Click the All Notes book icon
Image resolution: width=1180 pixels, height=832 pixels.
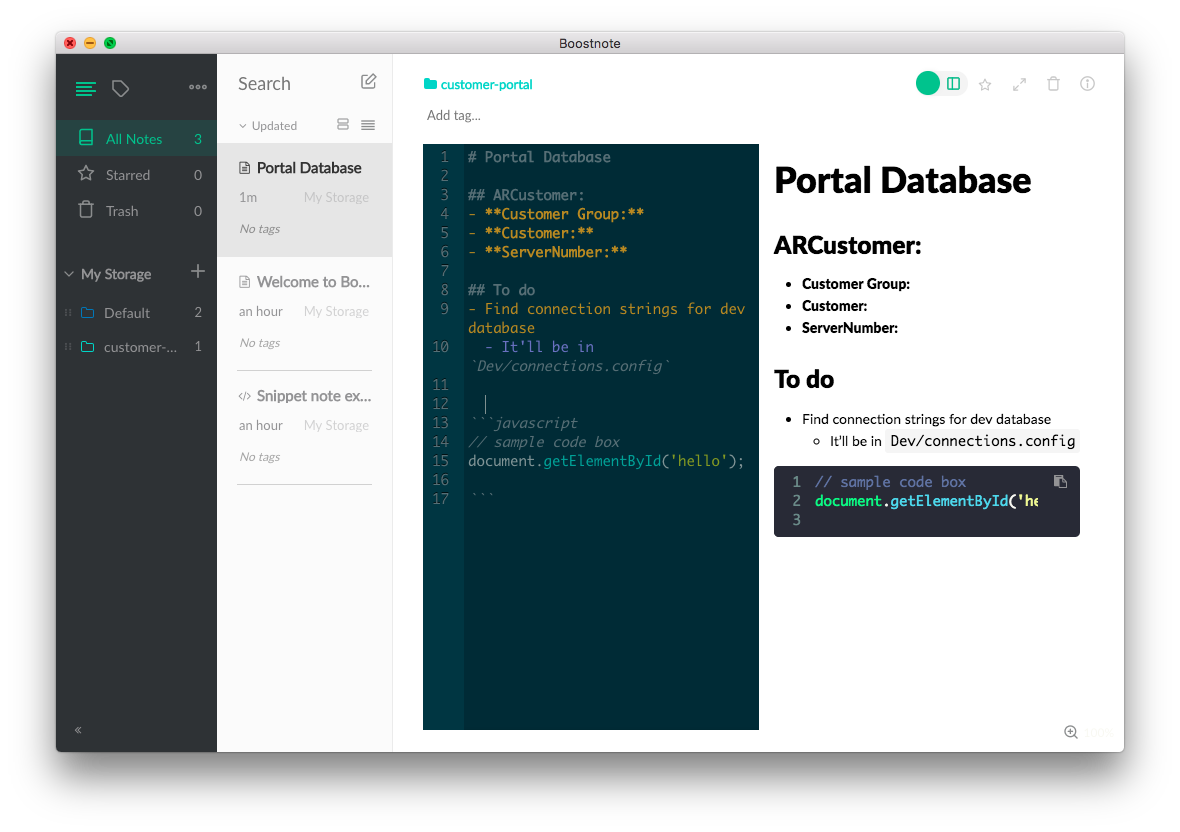[x=87, y=138]
